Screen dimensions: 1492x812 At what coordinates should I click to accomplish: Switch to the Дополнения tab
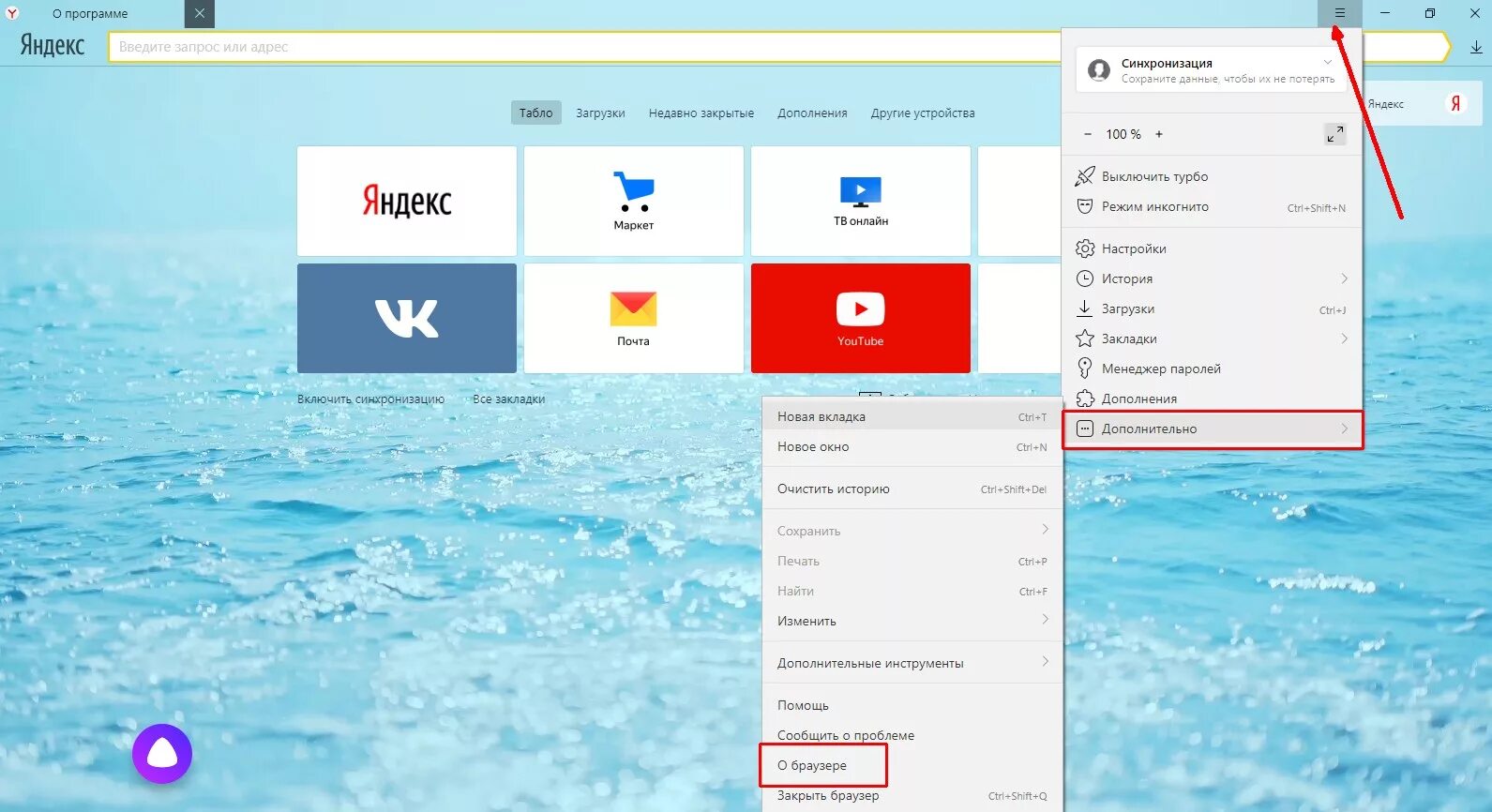pos(812,113)
